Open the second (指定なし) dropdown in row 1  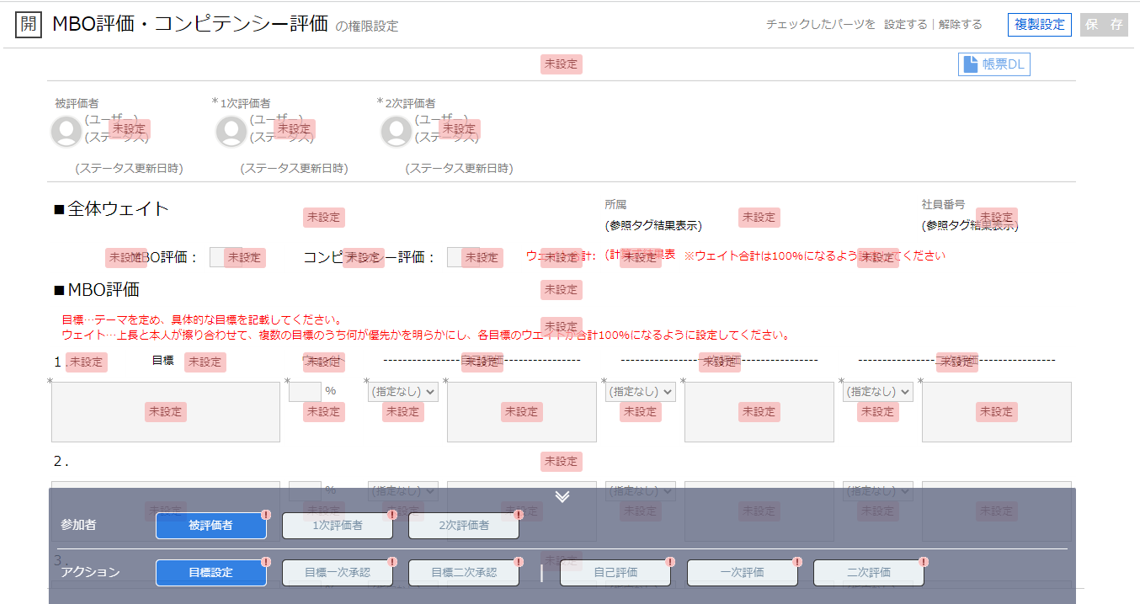pyautogui.click(x=641, y=392)
